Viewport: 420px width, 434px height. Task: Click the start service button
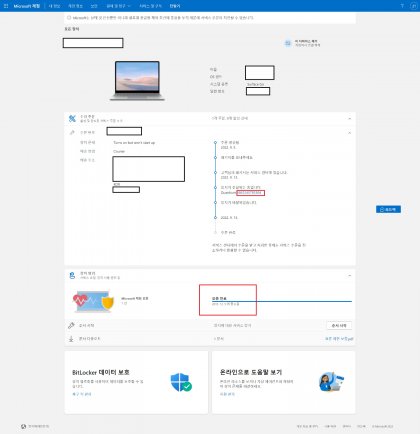(x=339, y=325)
